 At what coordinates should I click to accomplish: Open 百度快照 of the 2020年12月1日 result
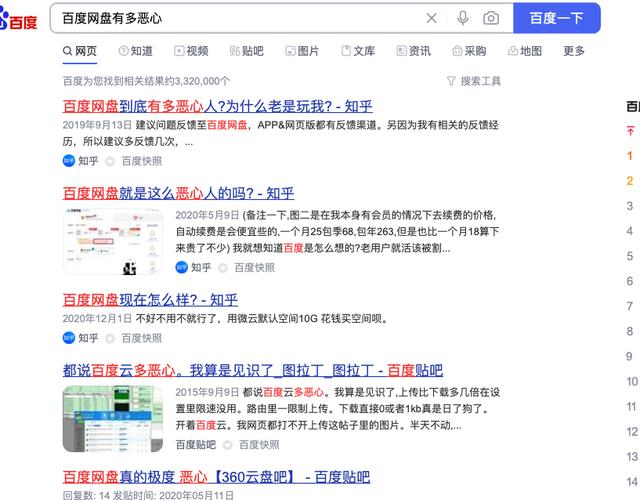[x=142, y=338]
